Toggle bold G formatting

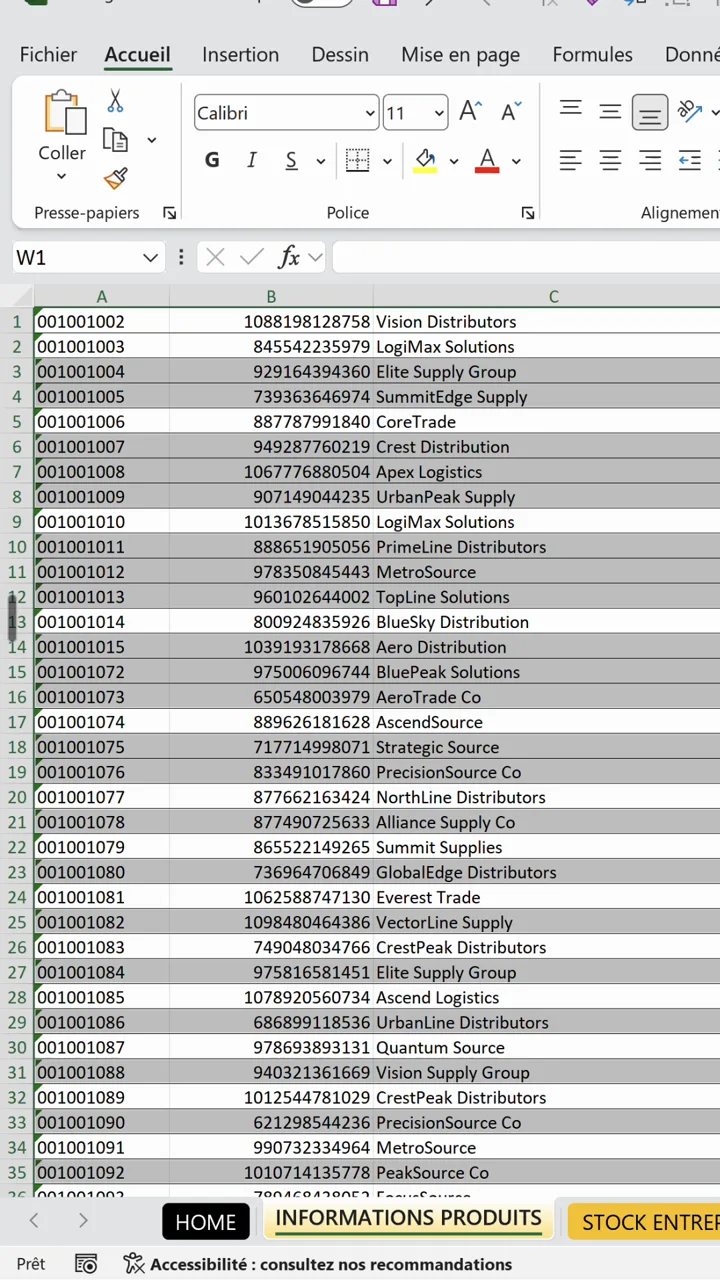tap(212, 160)
